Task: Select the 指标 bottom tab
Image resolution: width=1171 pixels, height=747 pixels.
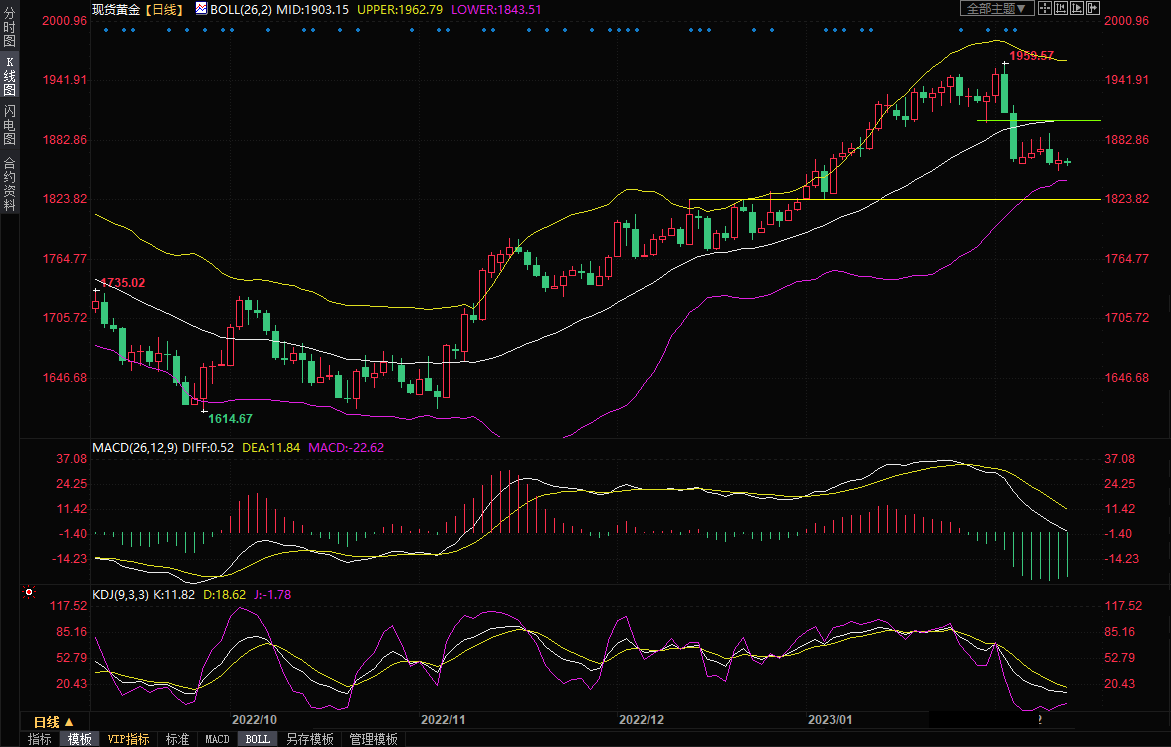Action: tap(40, 739)
